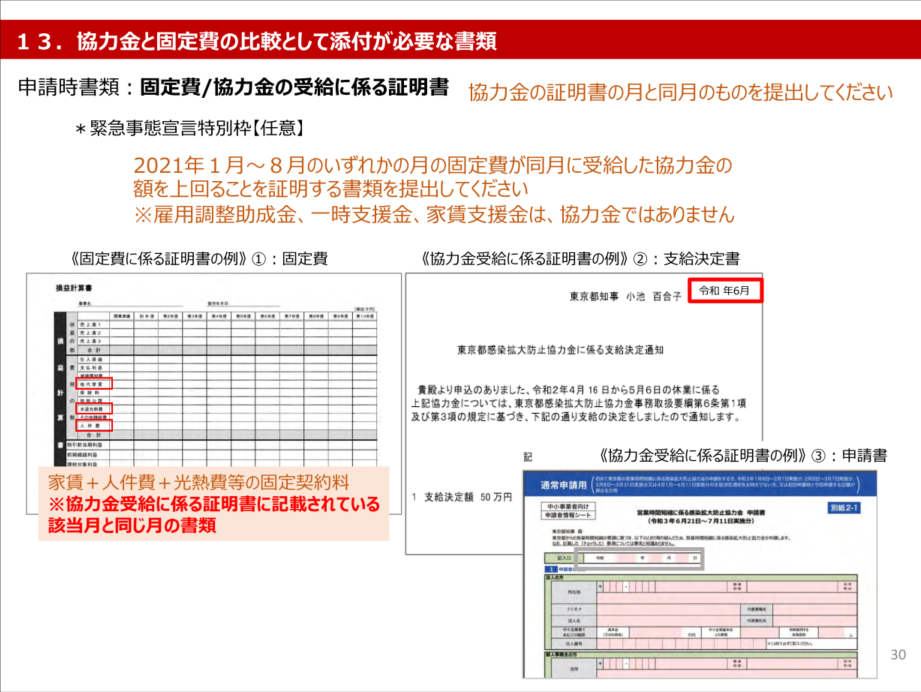The width and height of the screenshot is (921, 692).
Task: Click caption '《協力金受給に係る証明書の例》②：支給決定書'
Action: click(579, 258)
